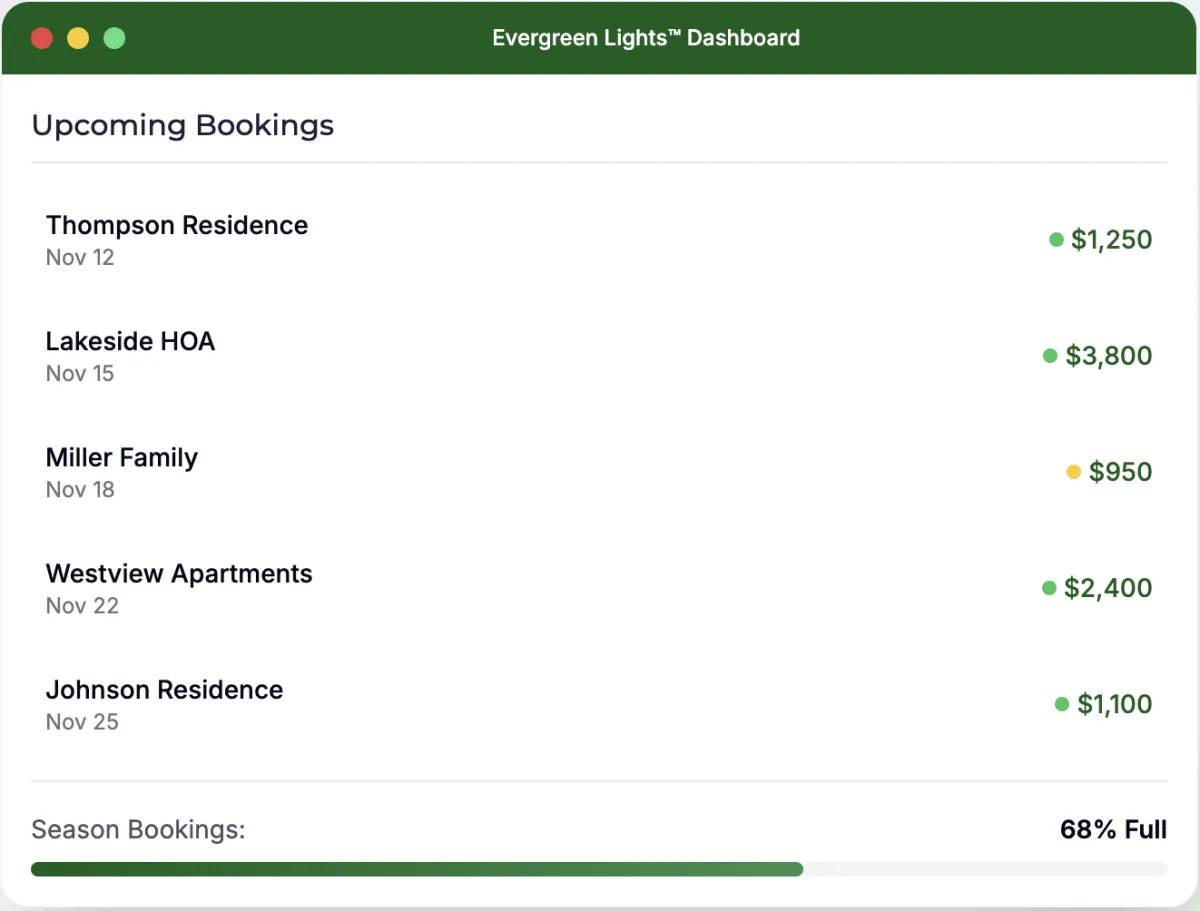This screenshot has width=1200, height=911.
Task: Click the yellow pending dot beside $950
Action: click(x=1074, y=472)
